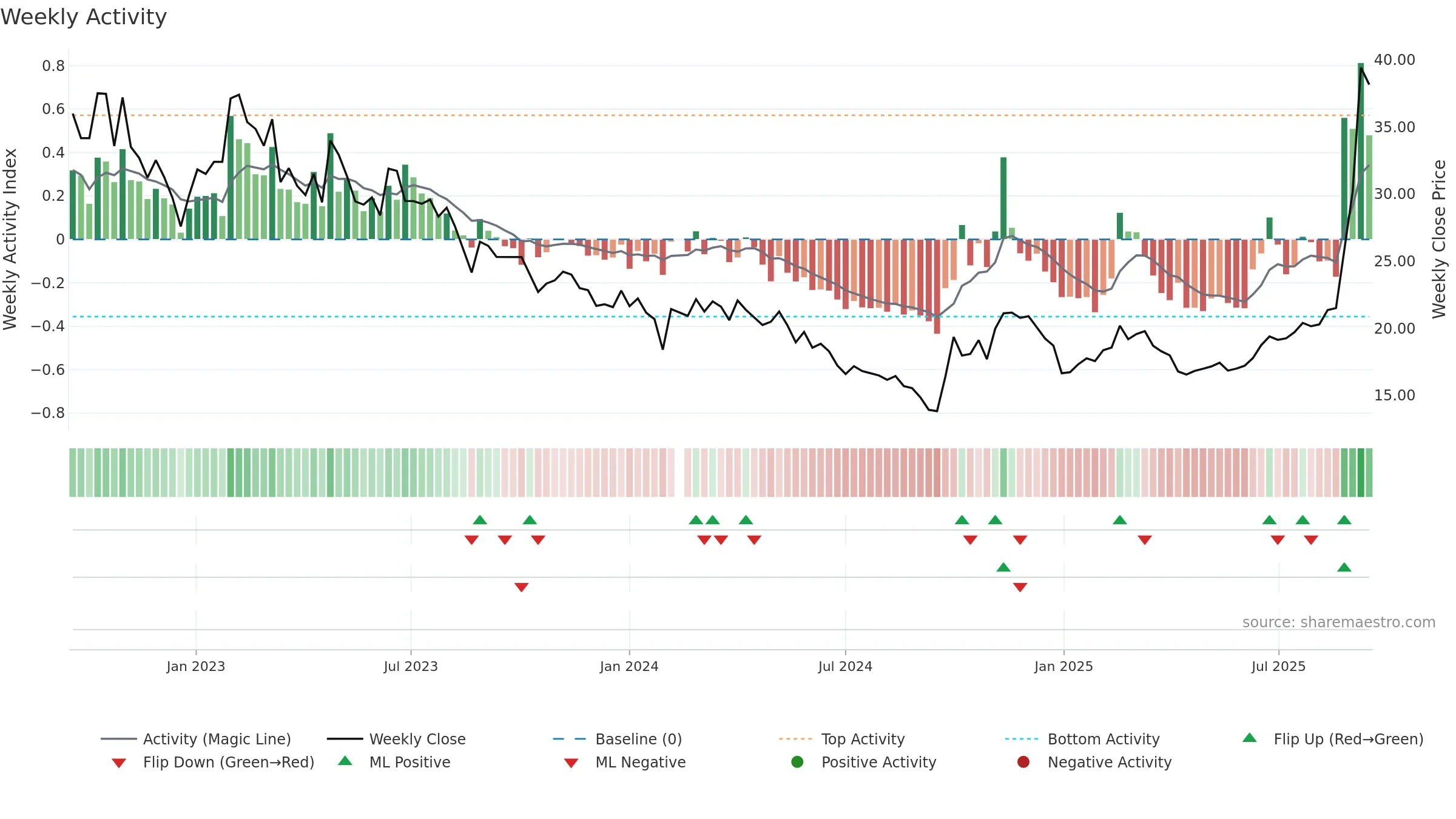1456x819 pixels.
Task: Click the Jan 2023 axis label
Action: [x=196, y=667]
